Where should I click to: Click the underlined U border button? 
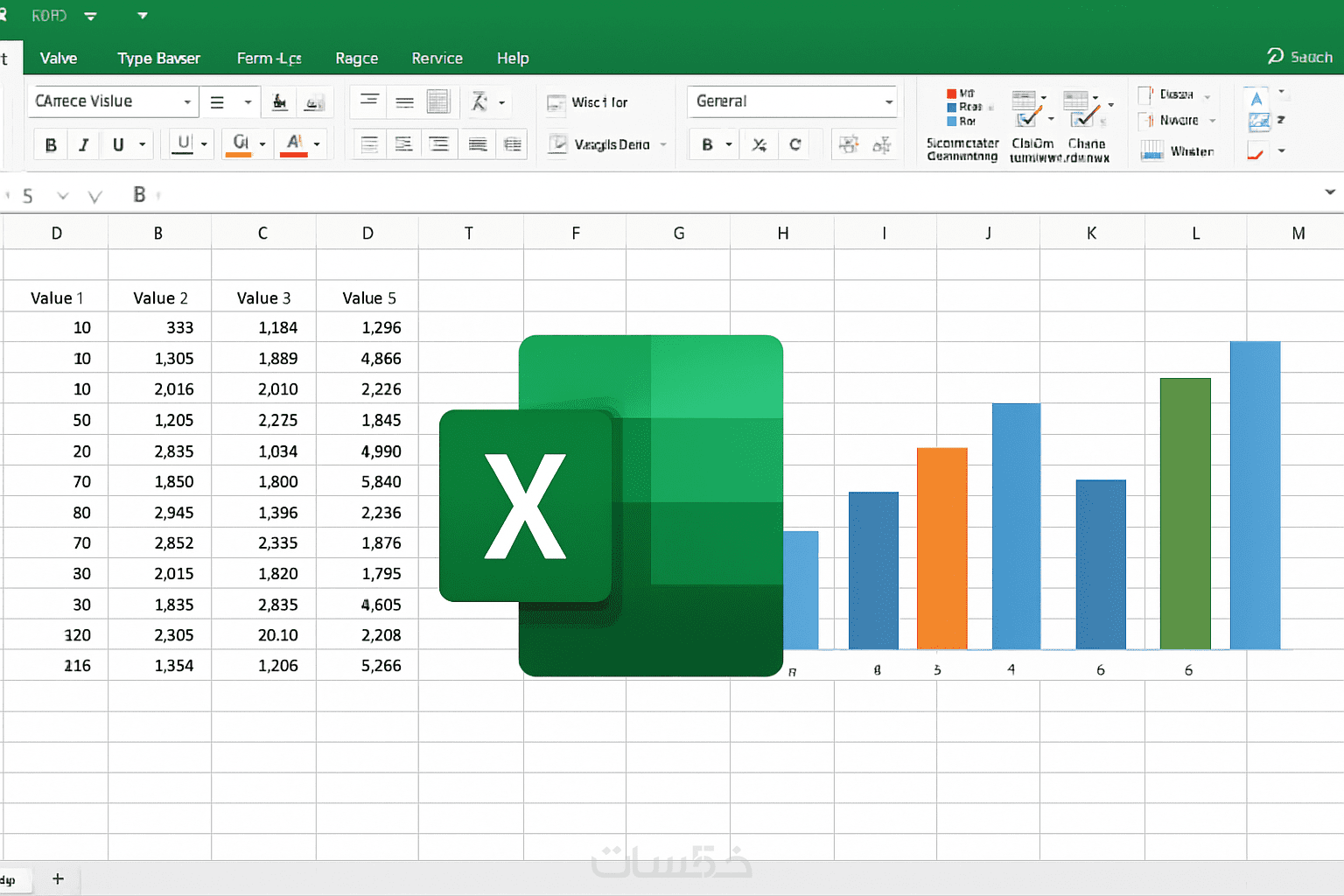(184, 143)
